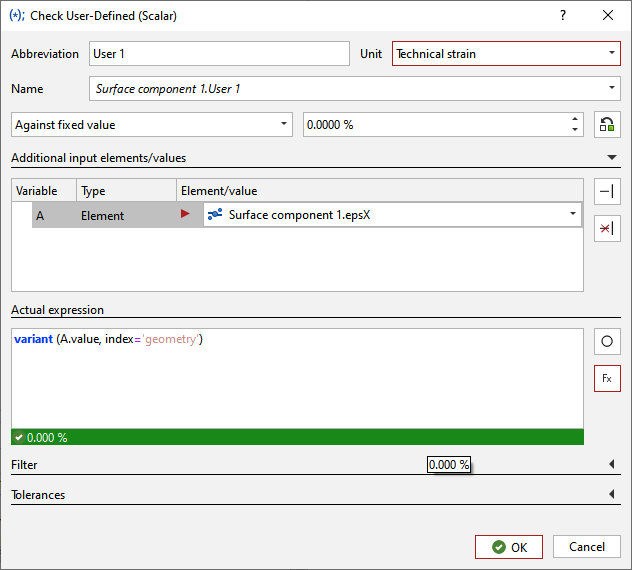This screenshot has height=570, width=632.
Task: Increase the fixed value with up arrow
Action: (574, 119)
